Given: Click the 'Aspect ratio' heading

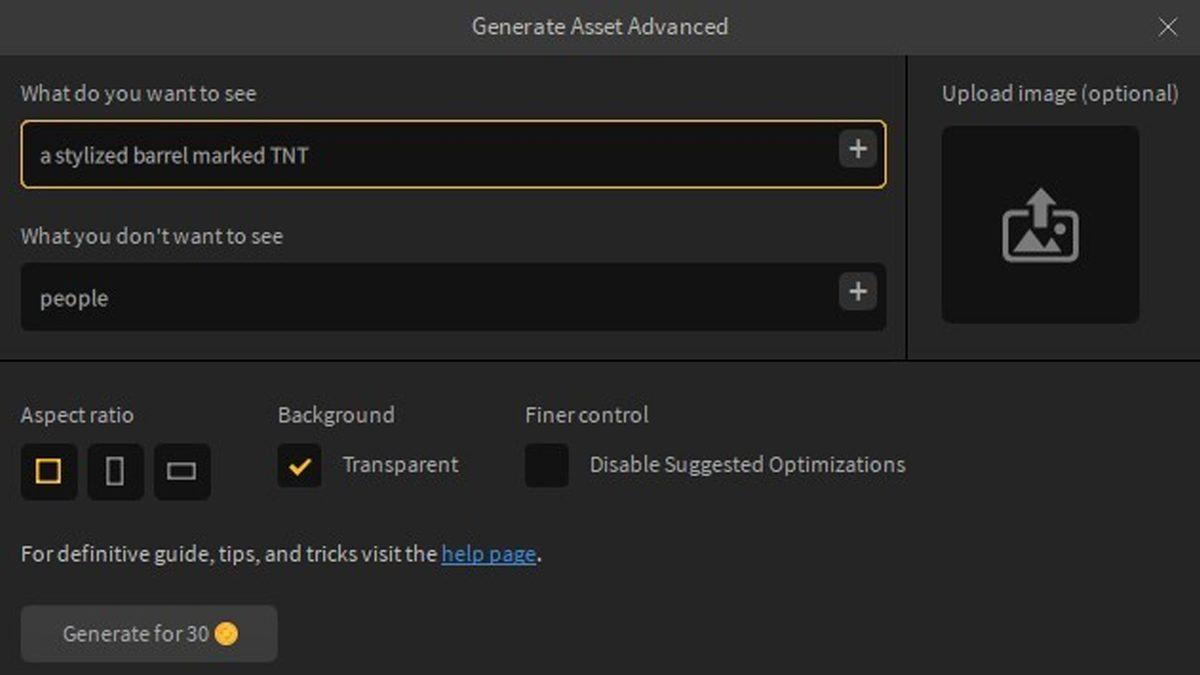Looking at the screenshot, I should point(77,415).
